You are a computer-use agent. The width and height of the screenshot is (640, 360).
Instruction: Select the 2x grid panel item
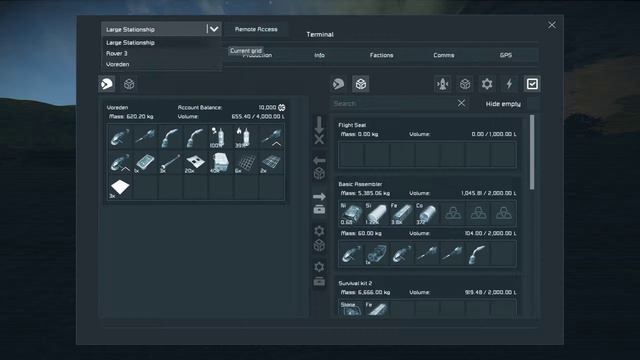point(271,162)
